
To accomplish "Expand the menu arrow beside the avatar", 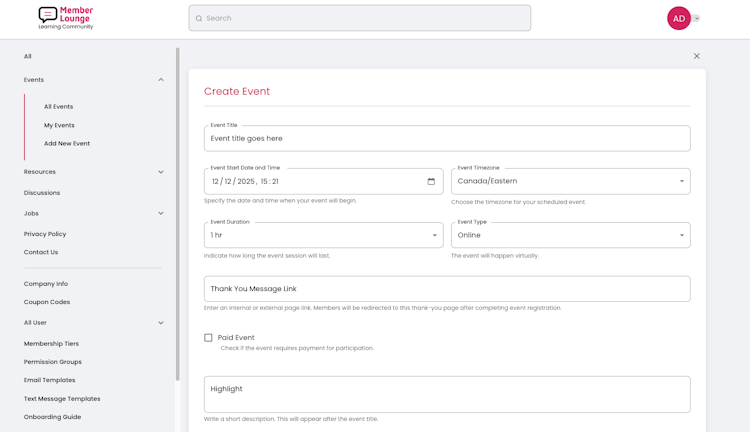I will pyautogui.click(x=697, y=18).
